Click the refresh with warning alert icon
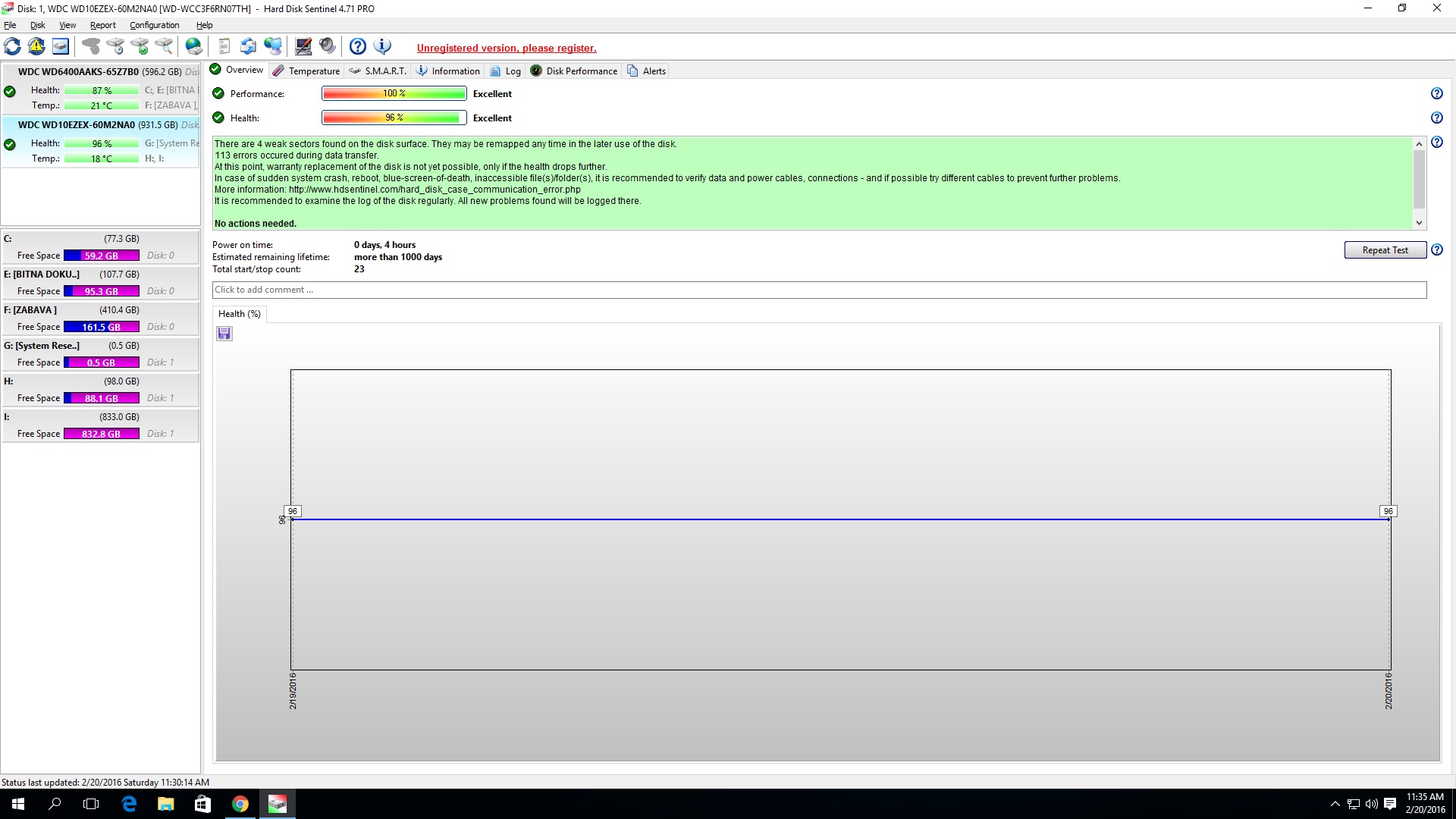Viewport: 1456px width, 819px height. coord(36,46)
